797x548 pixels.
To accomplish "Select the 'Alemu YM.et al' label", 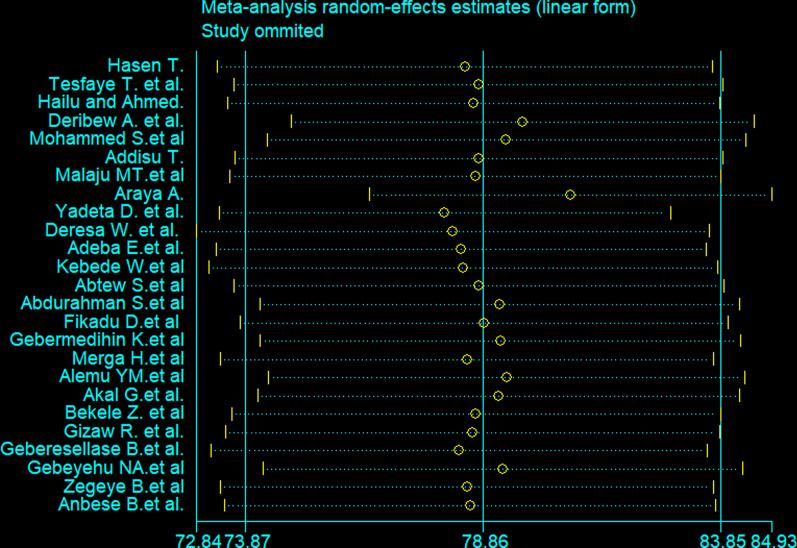I will (121, 376).
